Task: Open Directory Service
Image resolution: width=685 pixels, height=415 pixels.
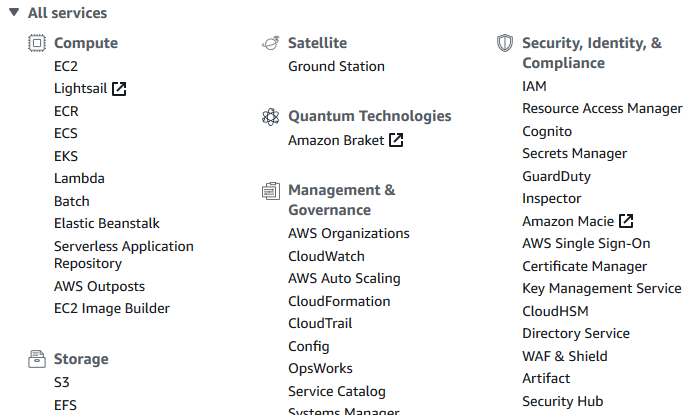Action: [x=576, y=333]
